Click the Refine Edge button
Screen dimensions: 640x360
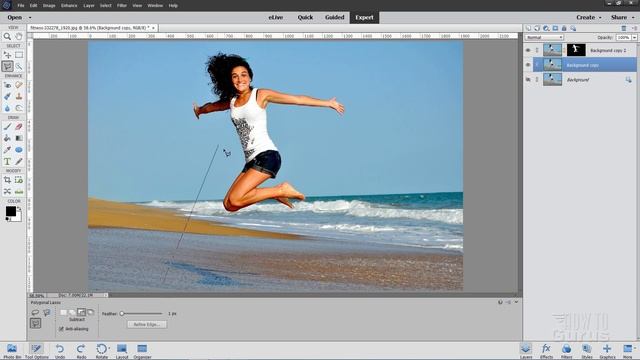click(x=147, y=324)
